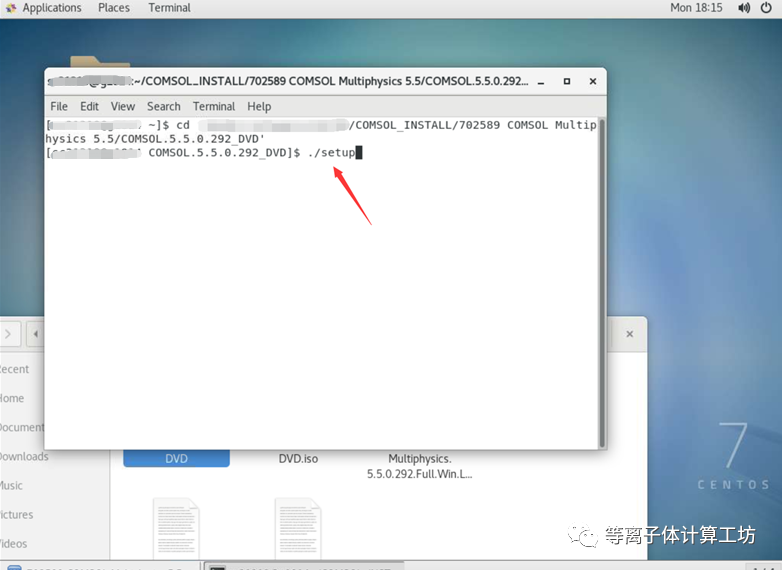Viewport: 782px width, 570px height.
Task: Click file manager forward navigation arrow
Action: tap(8, 334)
